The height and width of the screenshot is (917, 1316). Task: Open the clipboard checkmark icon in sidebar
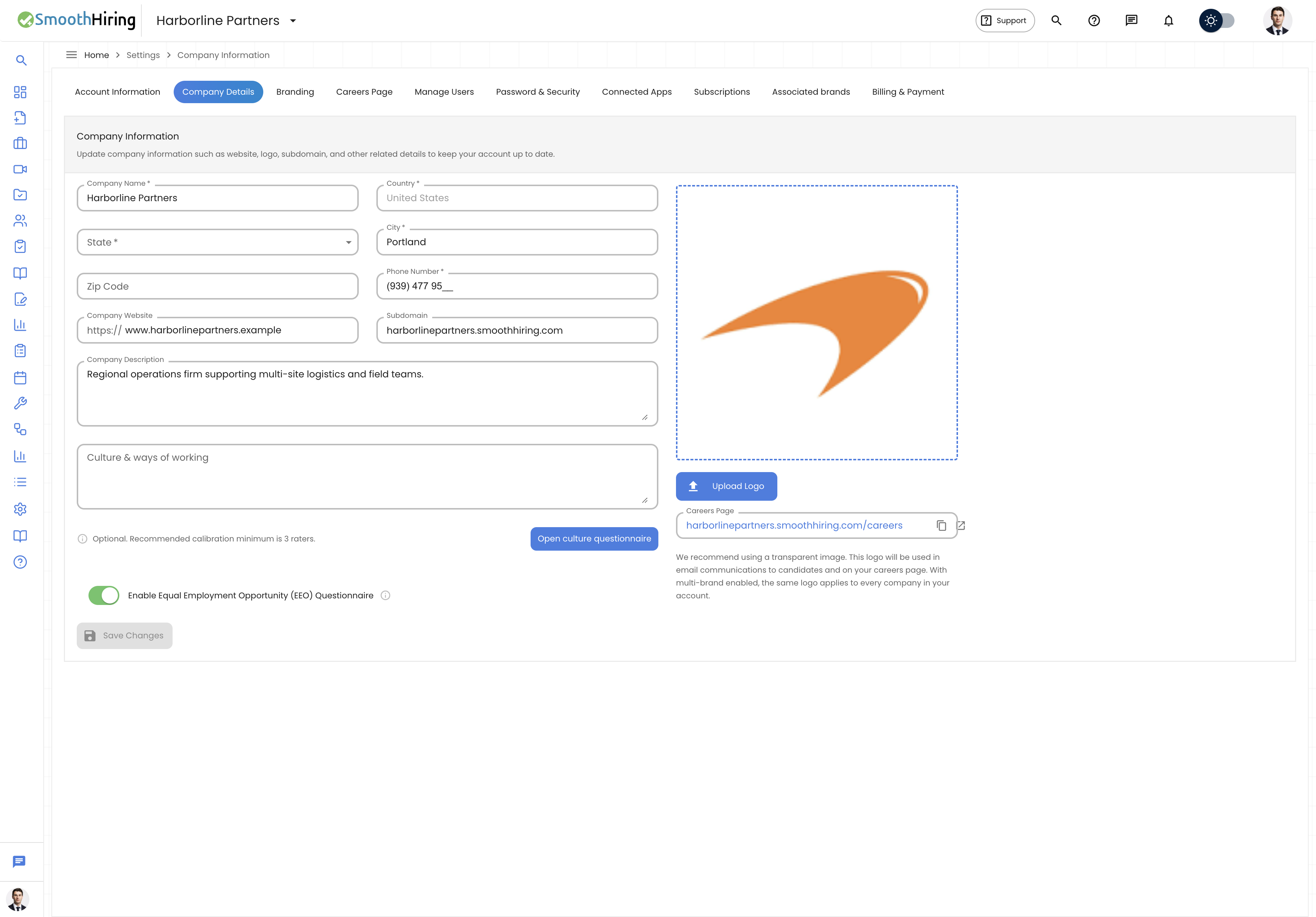[20, 246]
